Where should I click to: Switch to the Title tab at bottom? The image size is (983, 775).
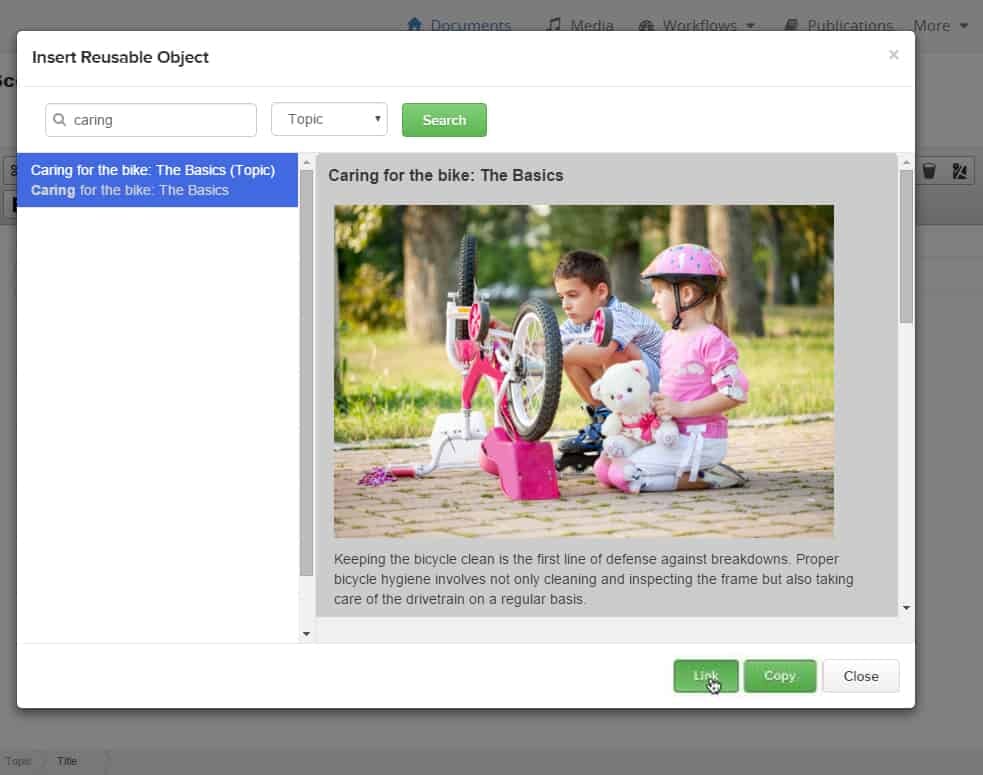[66, 760]
